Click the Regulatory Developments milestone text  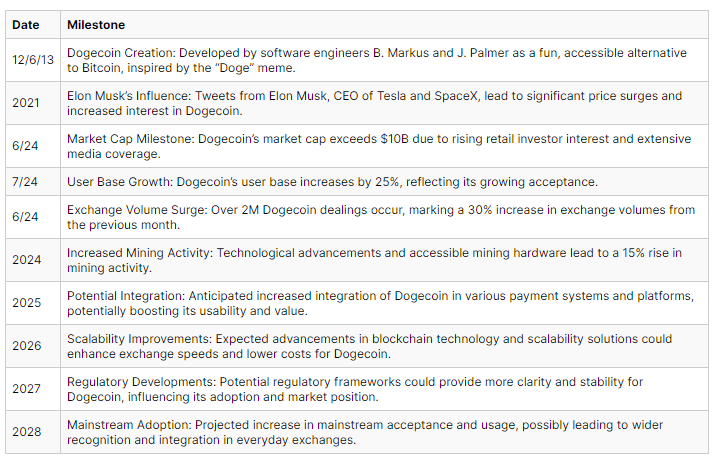coord(355,389)
